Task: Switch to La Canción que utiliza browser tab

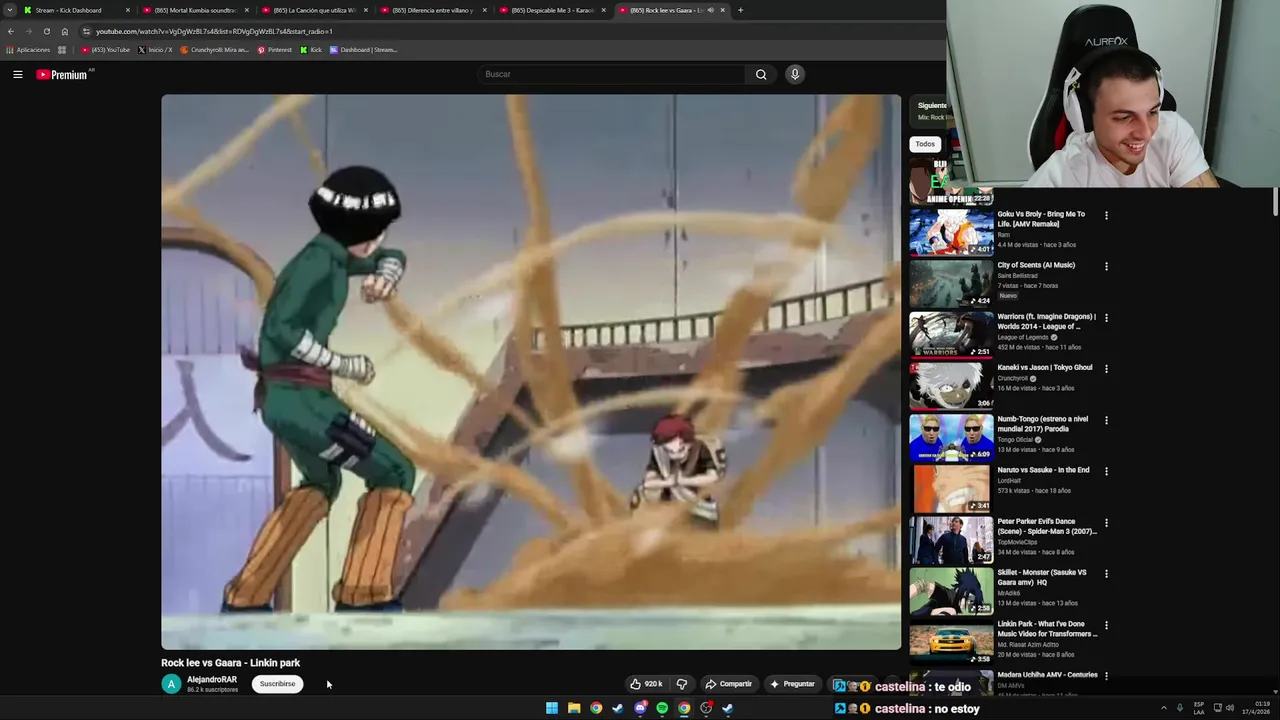Action: coord(314,10)
